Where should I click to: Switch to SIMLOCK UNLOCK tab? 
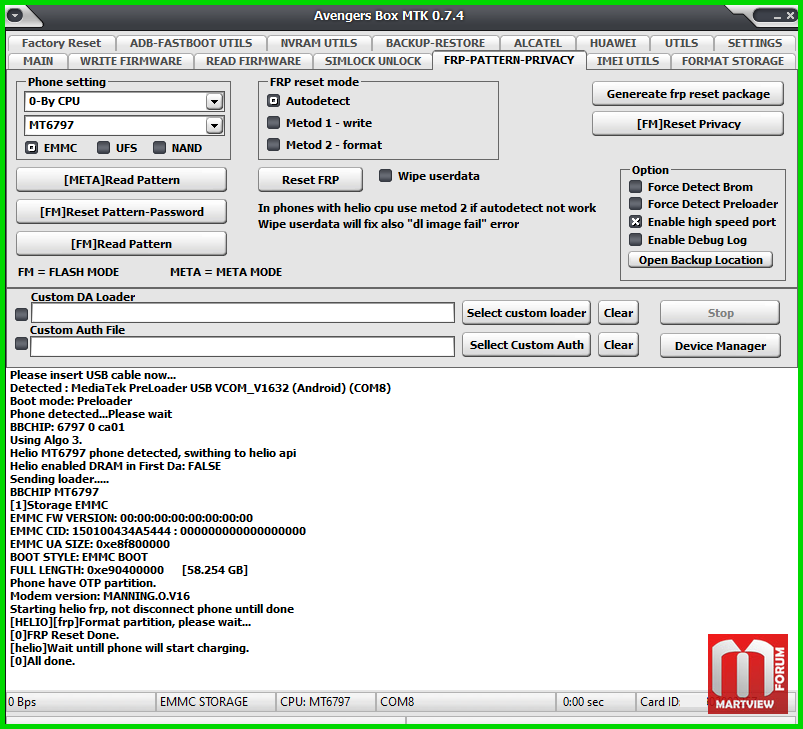click(373, 61)
